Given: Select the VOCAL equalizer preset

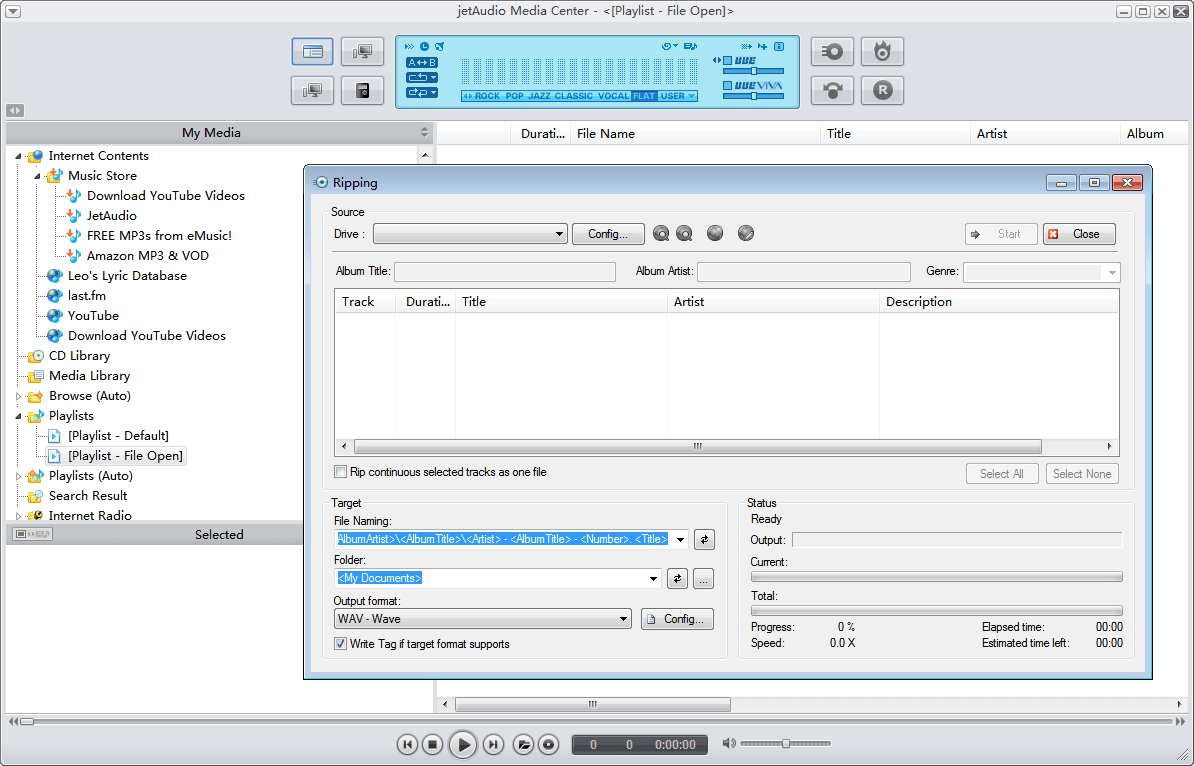Looking at the screenshot, I should coord(614,96).
